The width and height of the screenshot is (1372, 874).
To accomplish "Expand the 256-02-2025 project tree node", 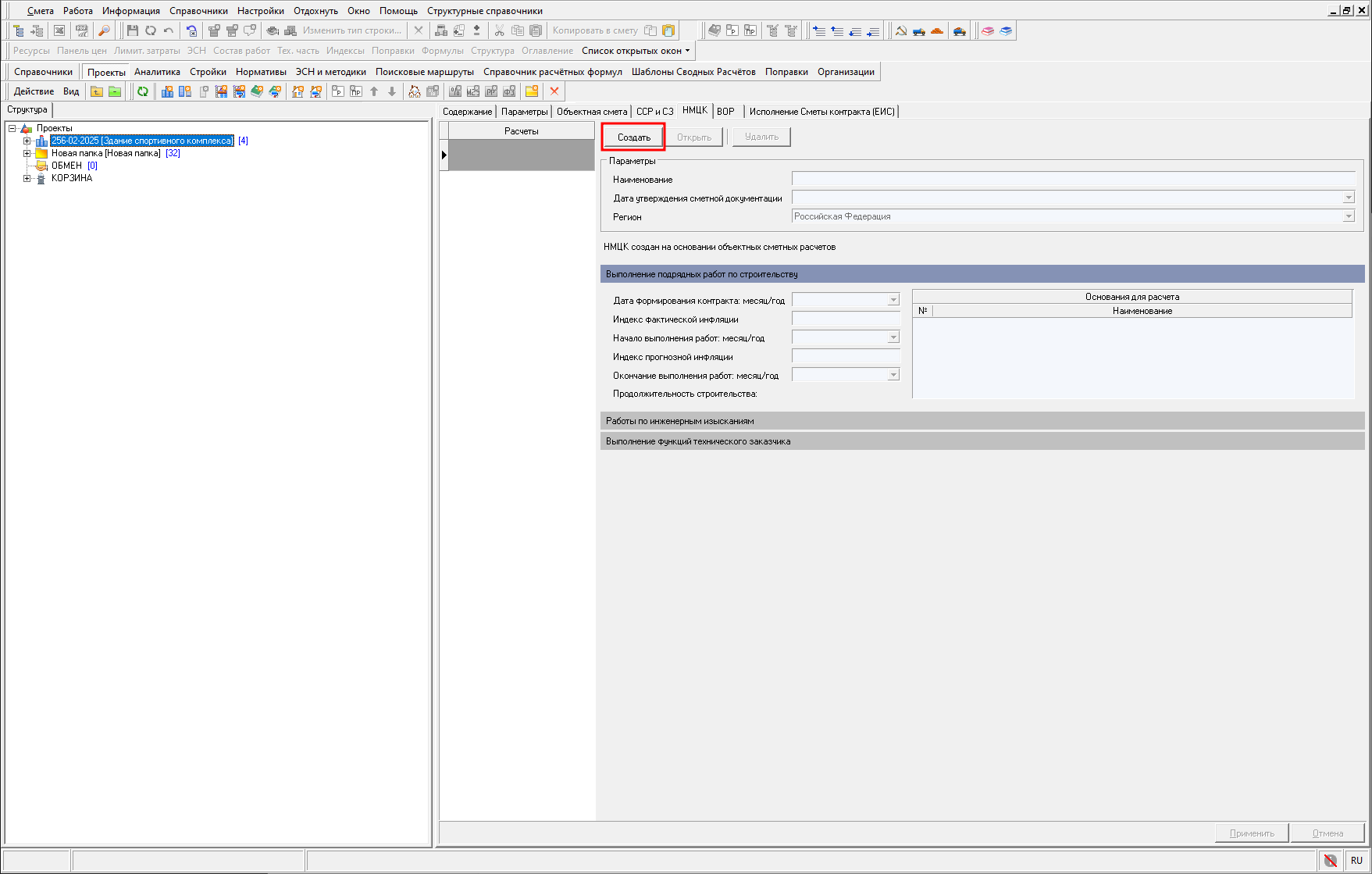I will [27, 141].
